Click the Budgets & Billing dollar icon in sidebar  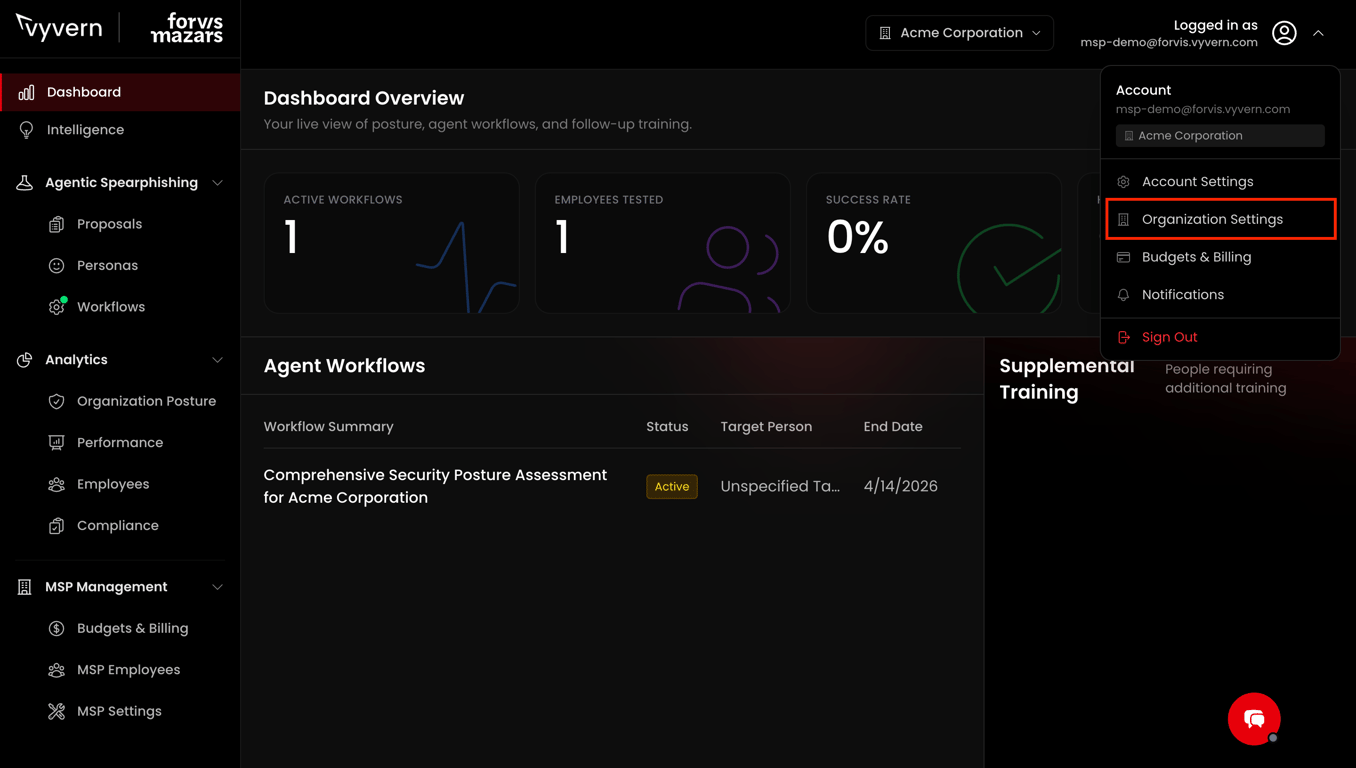[57, 628]
